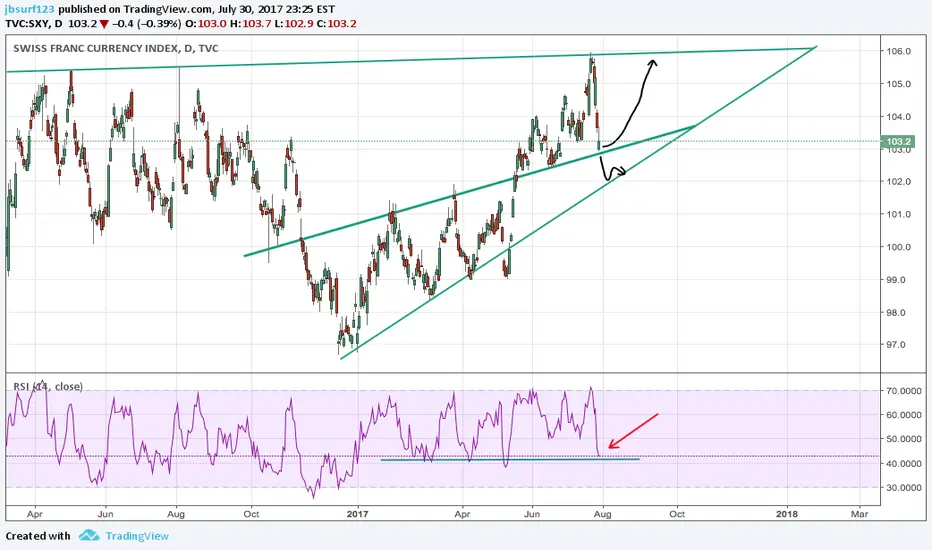This screenshot has height=550, width=932.
Task: Click the RSI 70.0000 level label
Action: click(904, 391)
